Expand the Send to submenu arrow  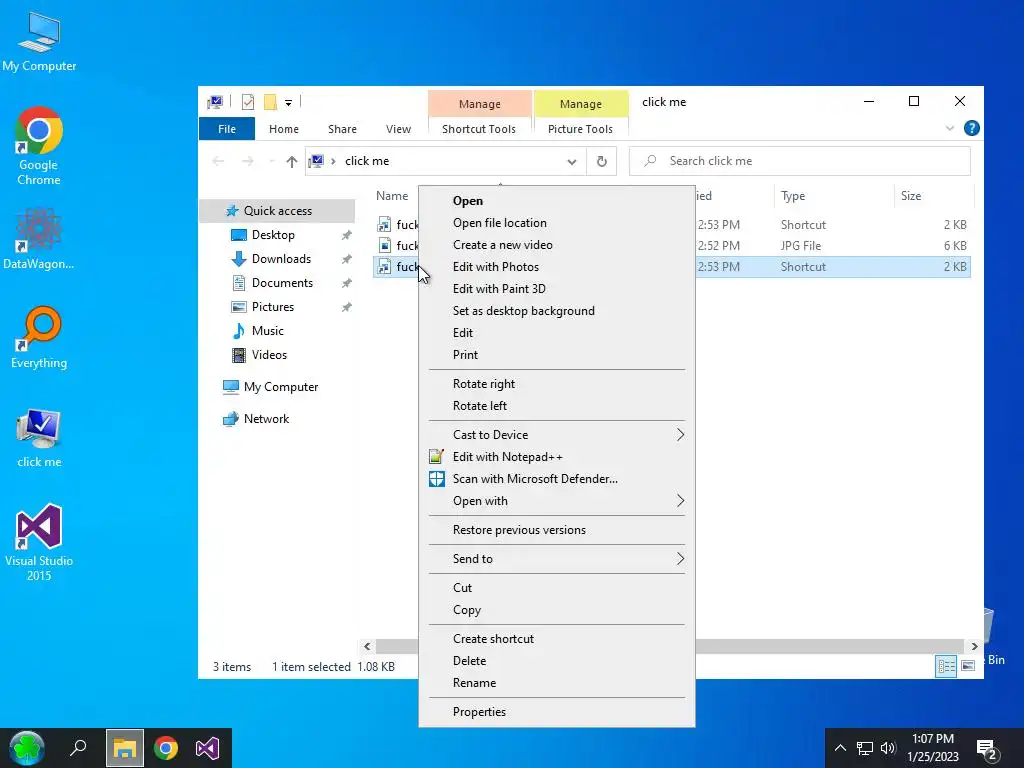[680, 559]
